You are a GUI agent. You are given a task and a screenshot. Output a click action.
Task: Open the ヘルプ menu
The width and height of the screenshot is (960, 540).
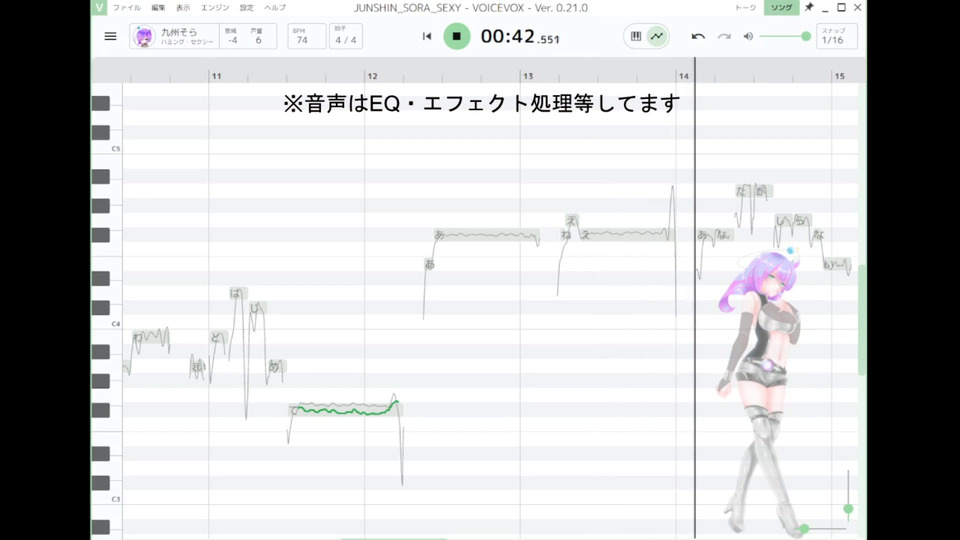click(x=275, y=7)
